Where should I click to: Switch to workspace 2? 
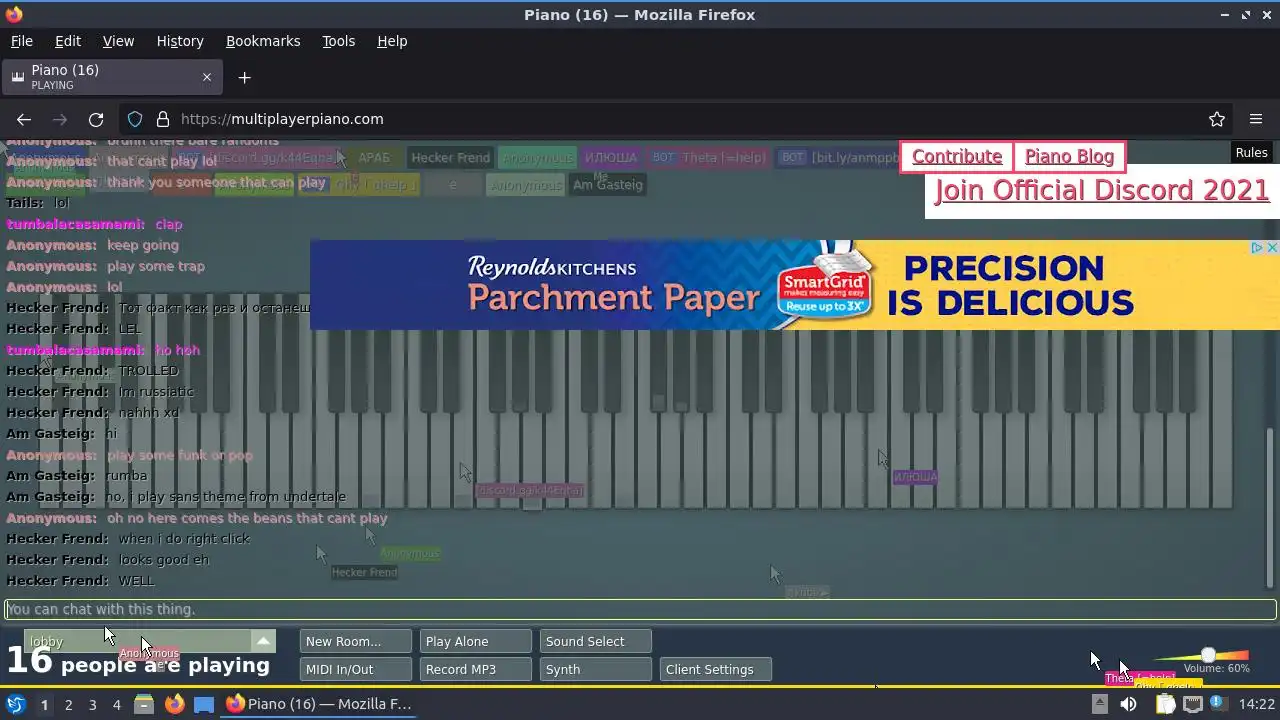click(x=68, y=704)
